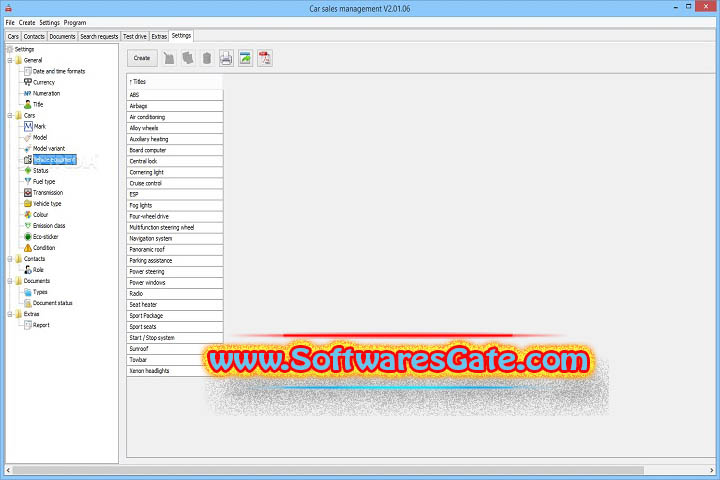Collapse the Documents tree node
Image resolution: width=720 pixels, height=480 pixels.
click(10, 281)
